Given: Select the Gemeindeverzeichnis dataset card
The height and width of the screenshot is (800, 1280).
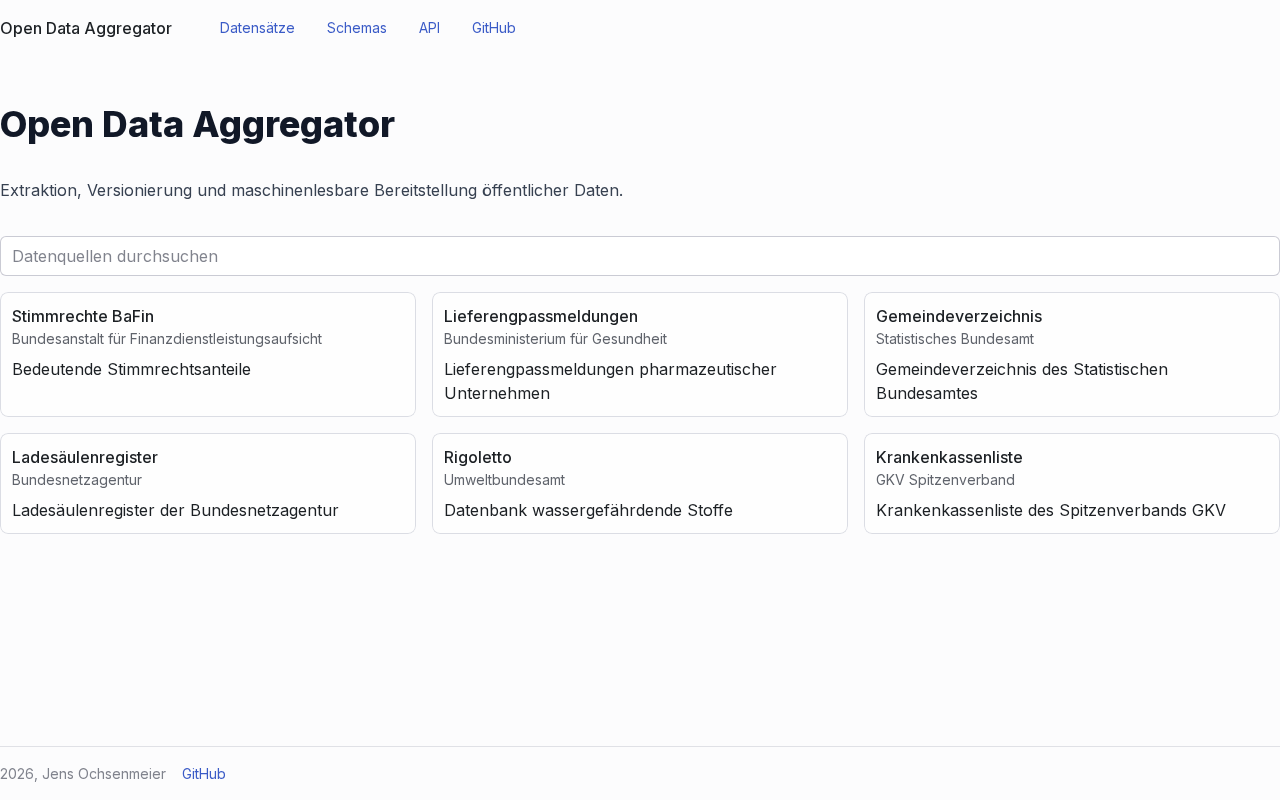Looking at the screenshot, I should click(1072, 354).
